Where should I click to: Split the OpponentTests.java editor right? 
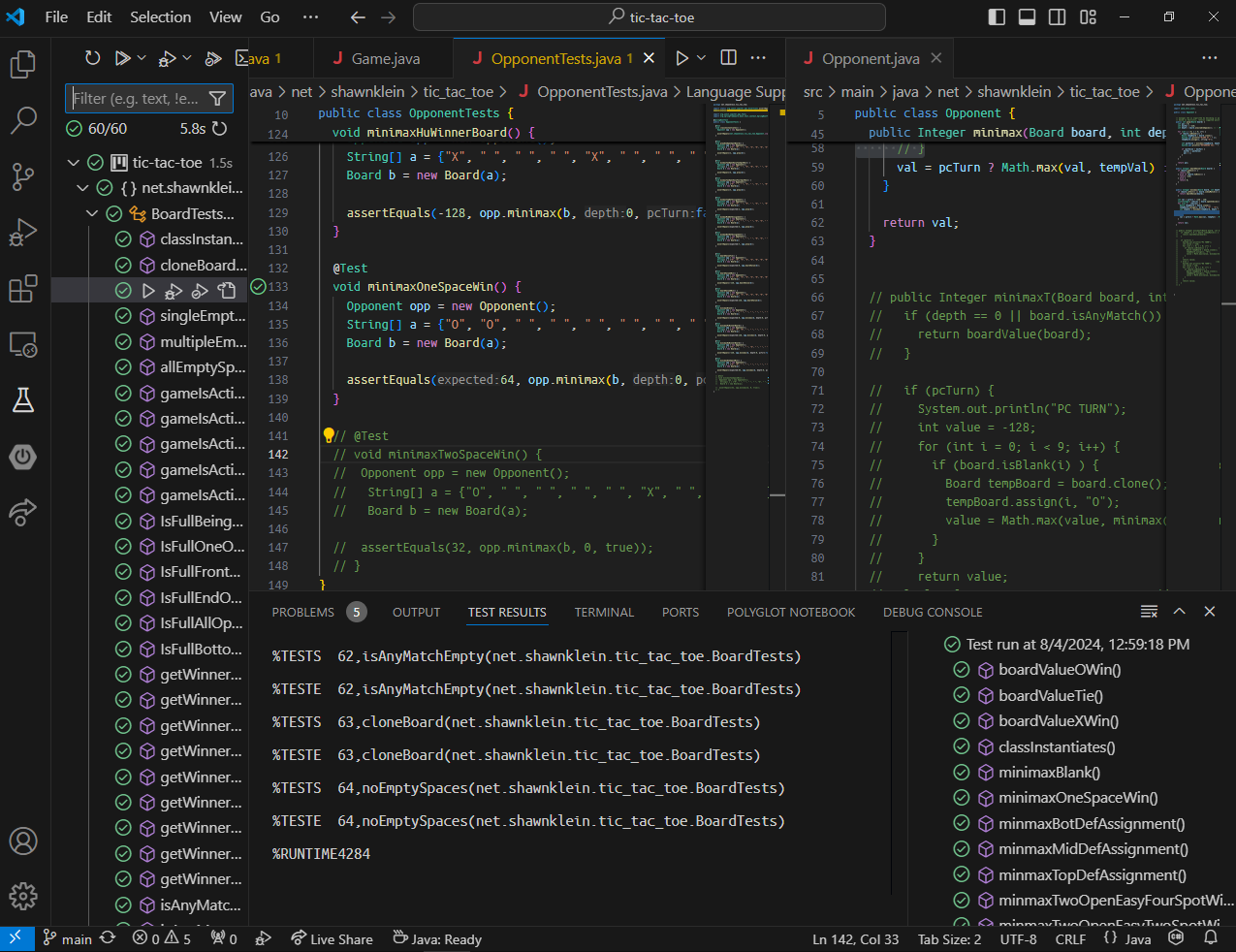point(729,58)
